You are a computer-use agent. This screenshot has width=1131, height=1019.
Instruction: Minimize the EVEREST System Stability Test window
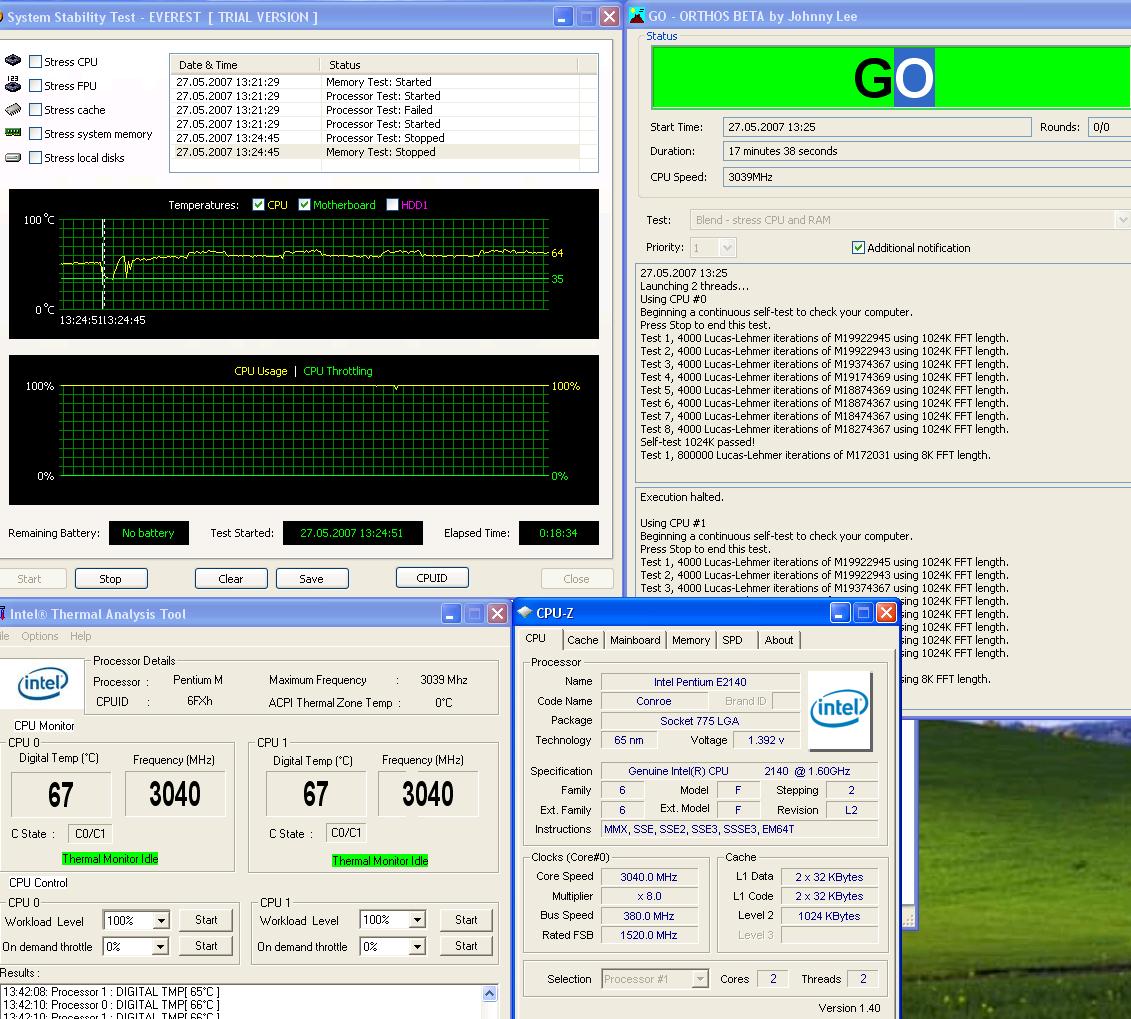pos(563,17)
